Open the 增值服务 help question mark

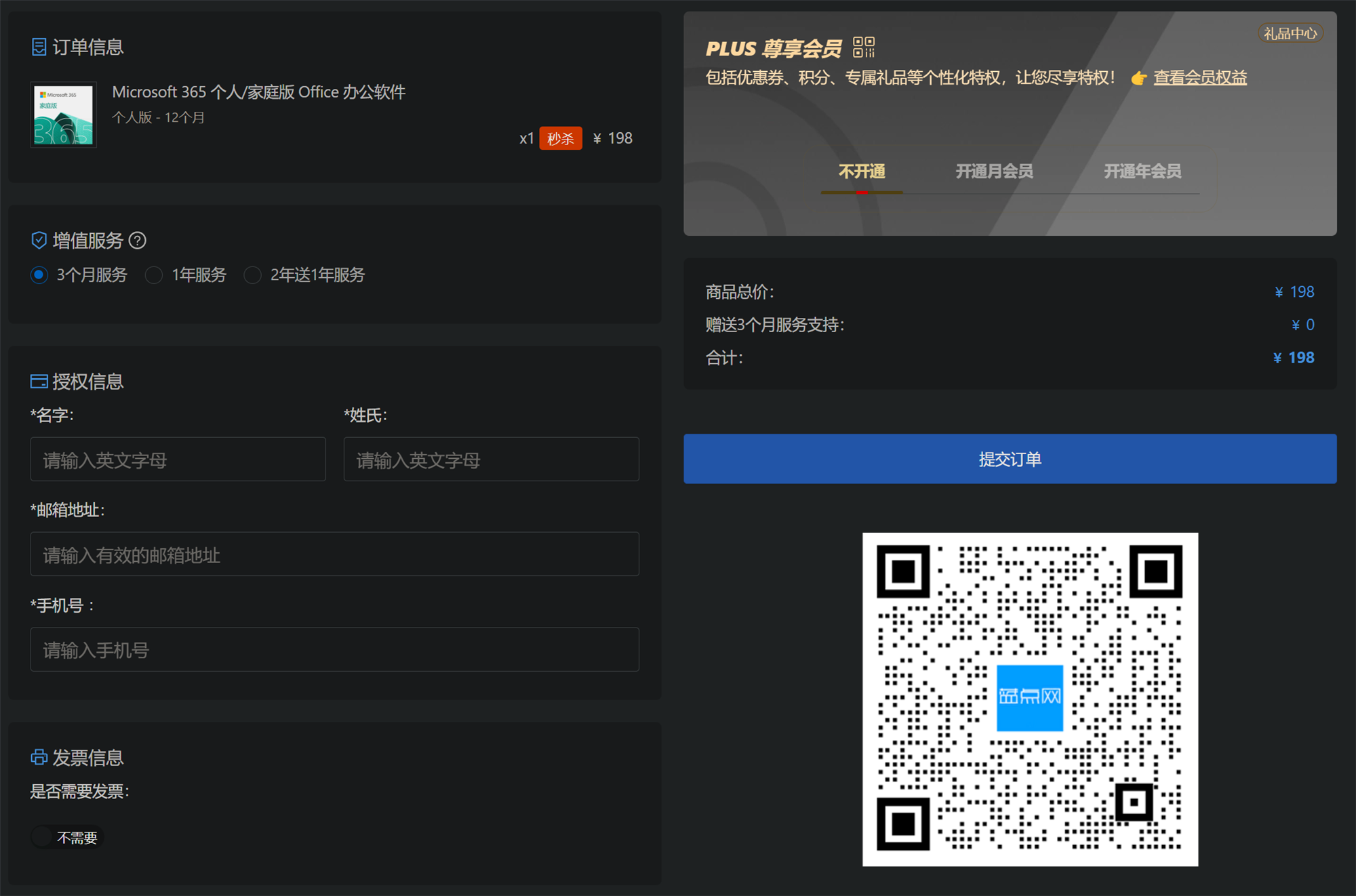click(x=138, y=241)
